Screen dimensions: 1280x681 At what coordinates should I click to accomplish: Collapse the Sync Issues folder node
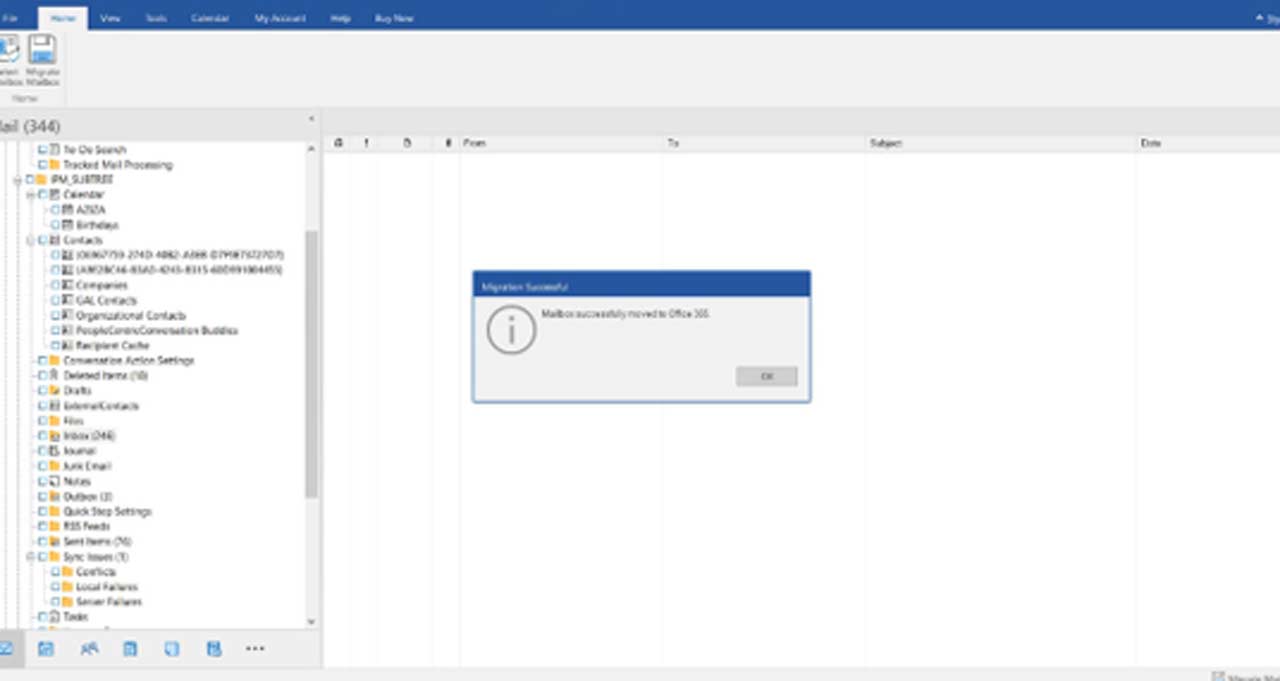[31, 557]
